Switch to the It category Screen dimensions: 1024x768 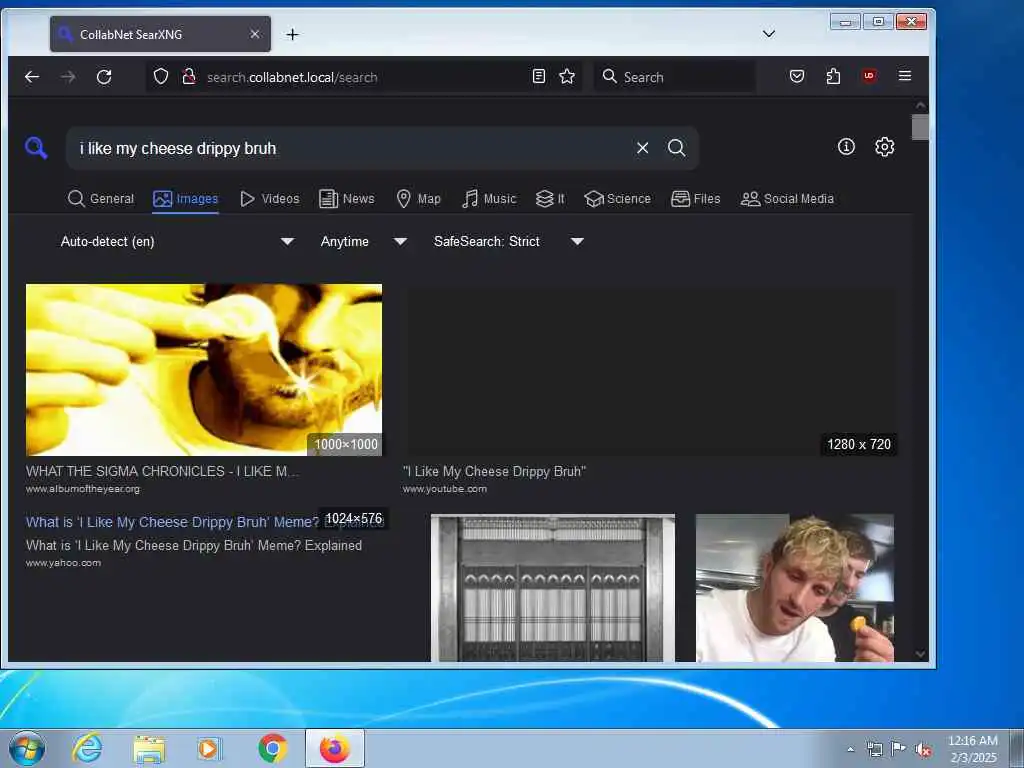click(x=550, y=199)
